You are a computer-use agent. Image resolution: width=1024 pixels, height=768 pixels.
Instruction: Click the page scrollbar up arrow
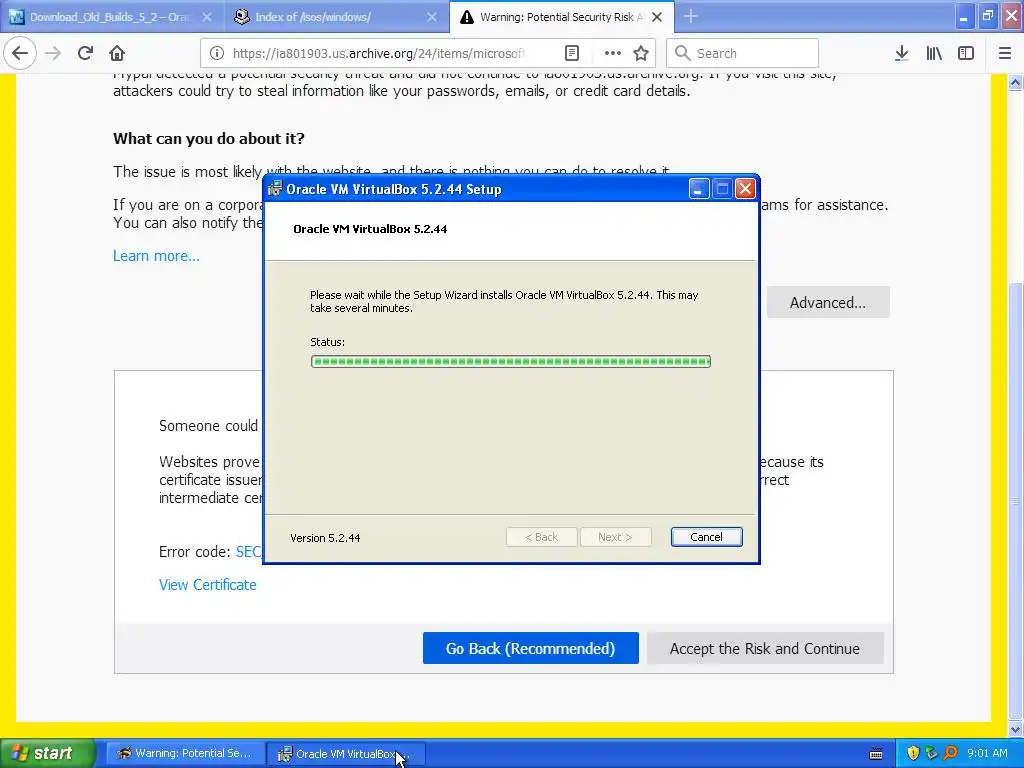pyautogui.click(x=1016, y=82)
